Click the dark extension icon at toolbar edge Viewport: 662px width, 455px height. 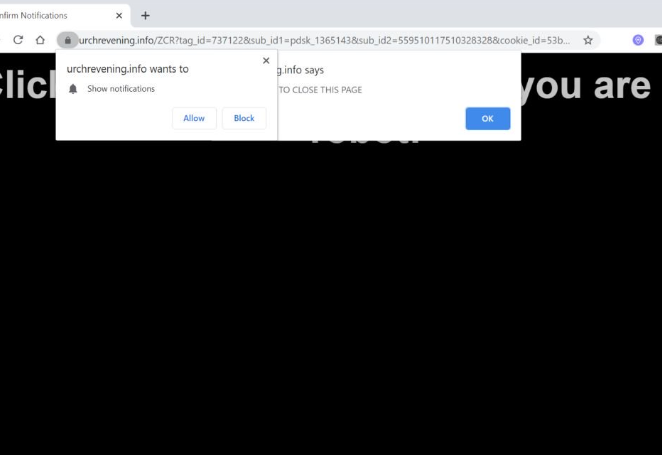click(658, 40)
